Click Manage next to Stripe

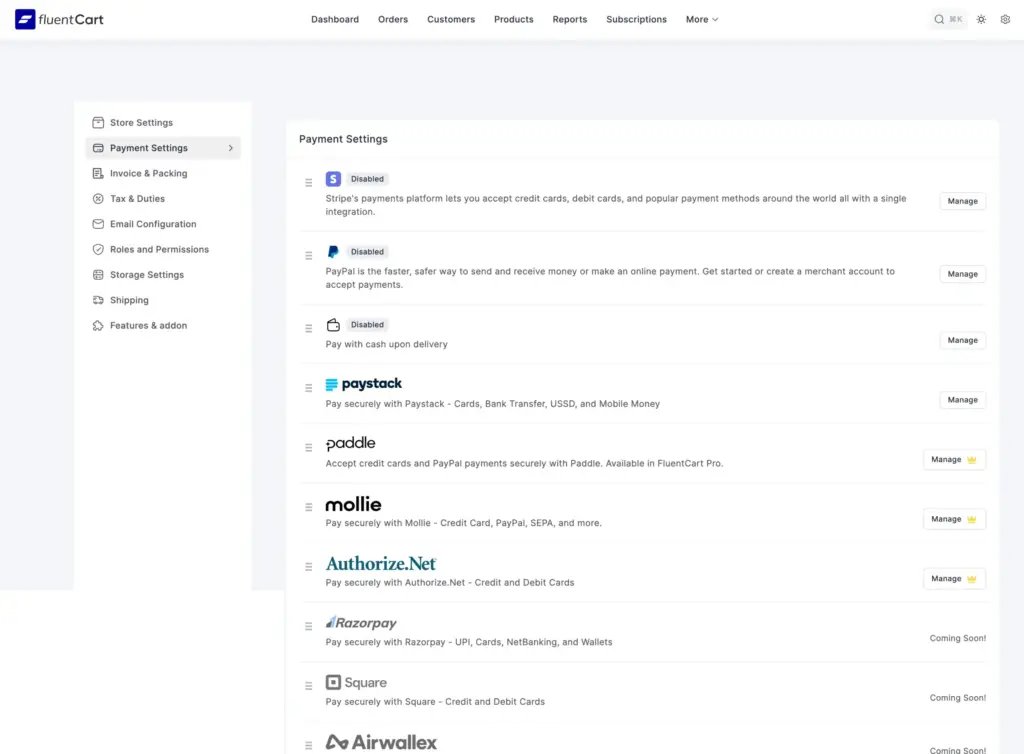[x=961, y=201]
